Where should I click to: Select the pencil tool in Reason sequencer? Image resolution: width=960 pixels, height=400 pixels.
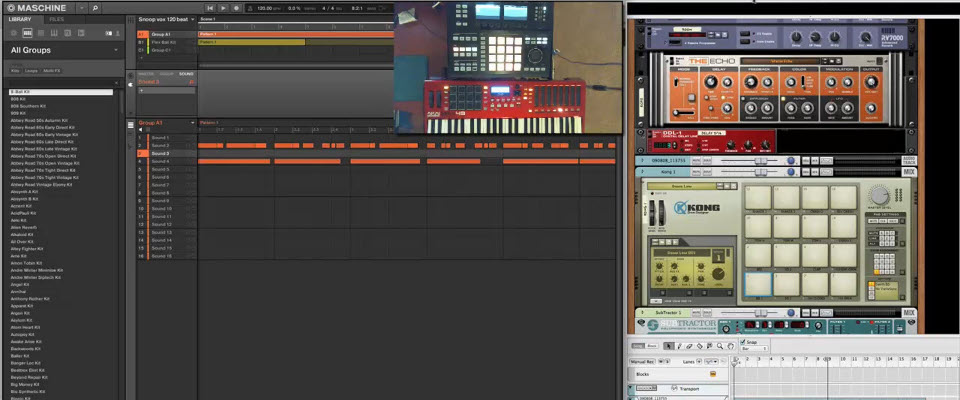click(680, 346)
